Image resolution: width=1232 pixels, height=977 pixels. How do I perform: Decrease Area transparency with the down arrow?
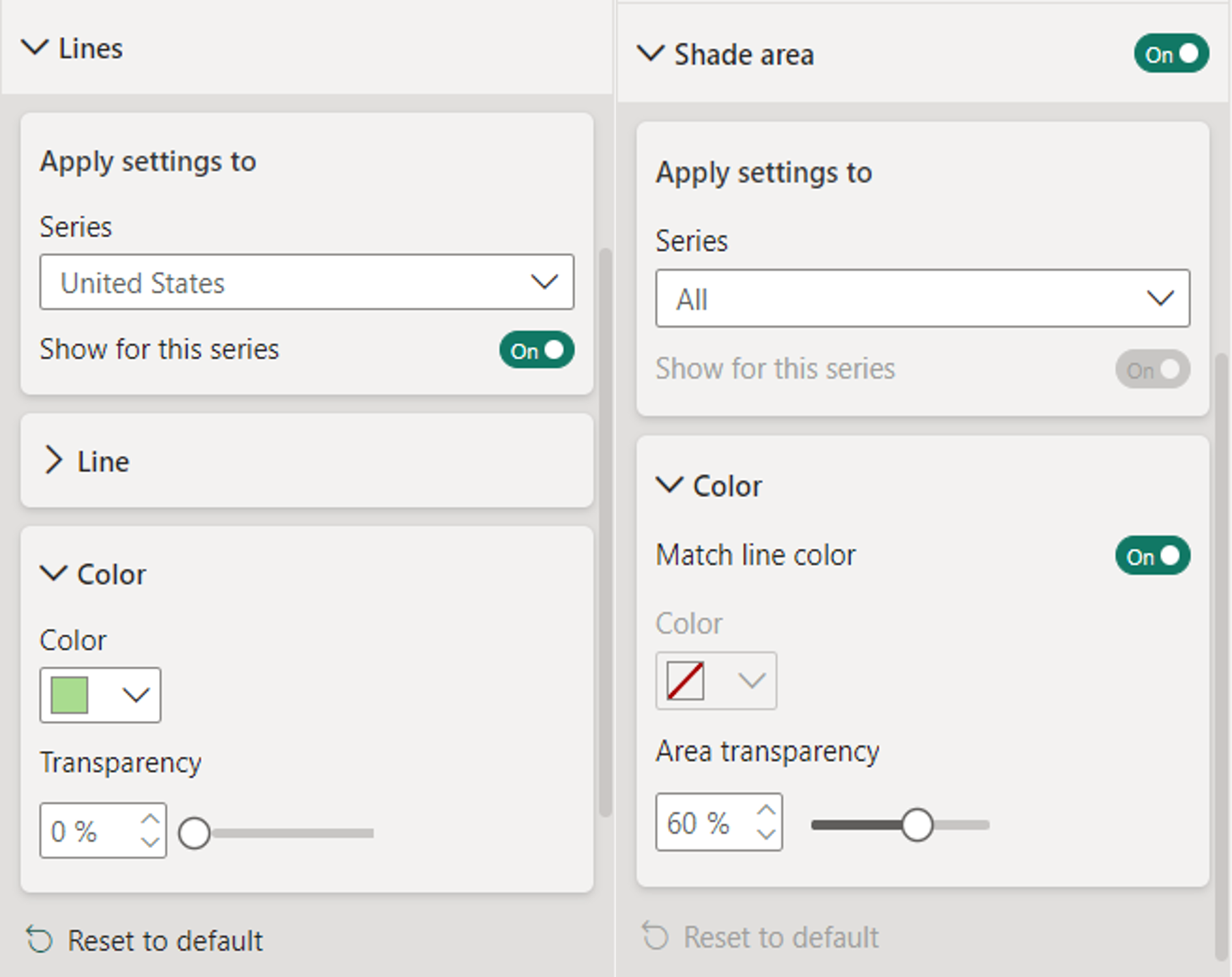click(x=766, y=834)
